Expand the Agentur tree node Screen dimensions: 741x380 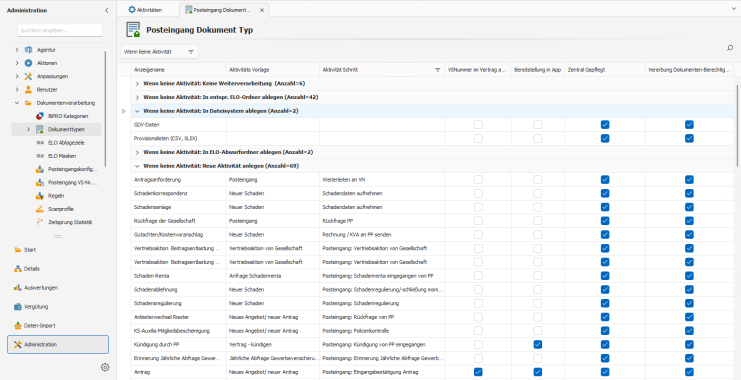click(x=17, y=50)
